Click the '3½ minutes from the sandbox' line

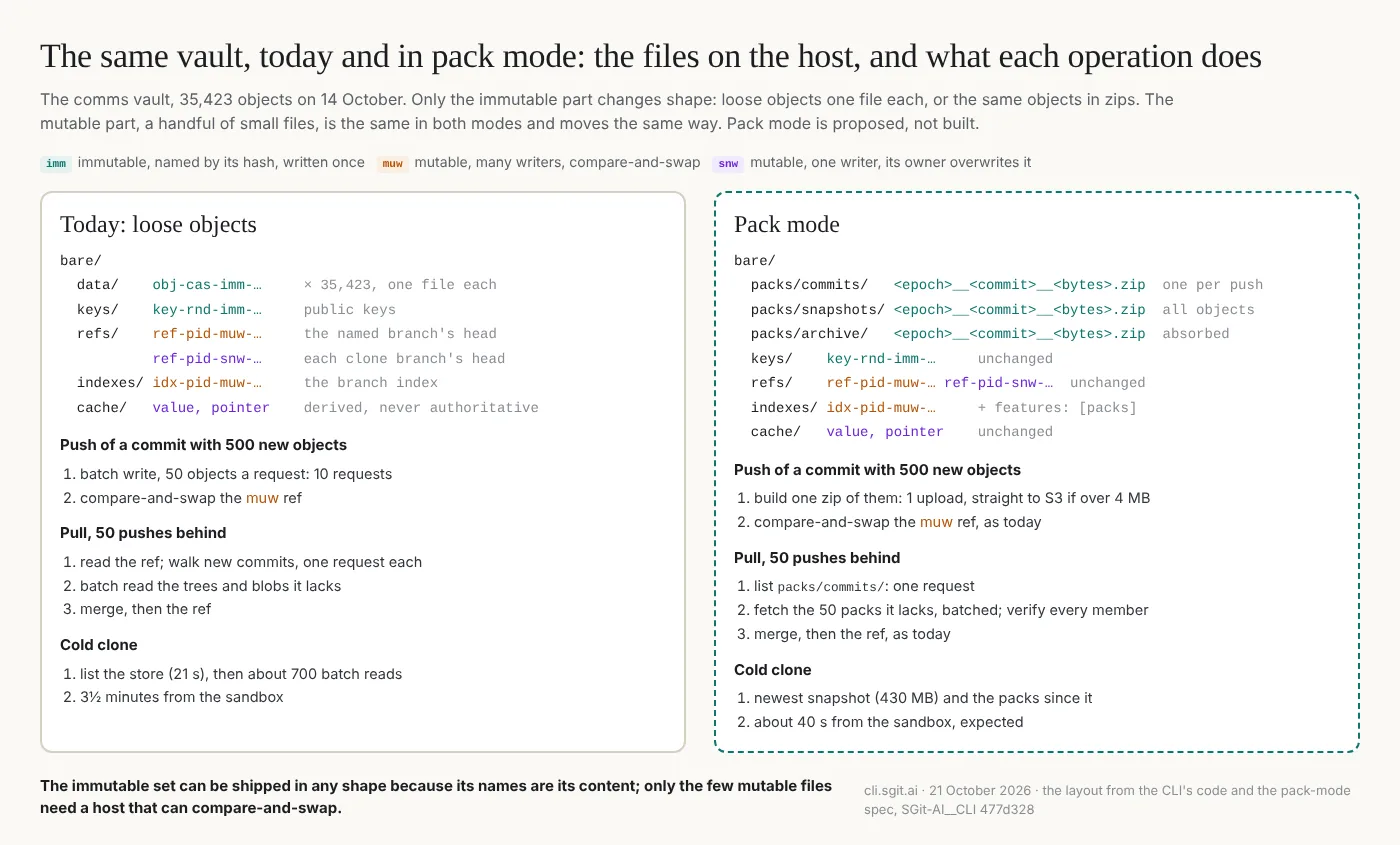tap(182, 698)
